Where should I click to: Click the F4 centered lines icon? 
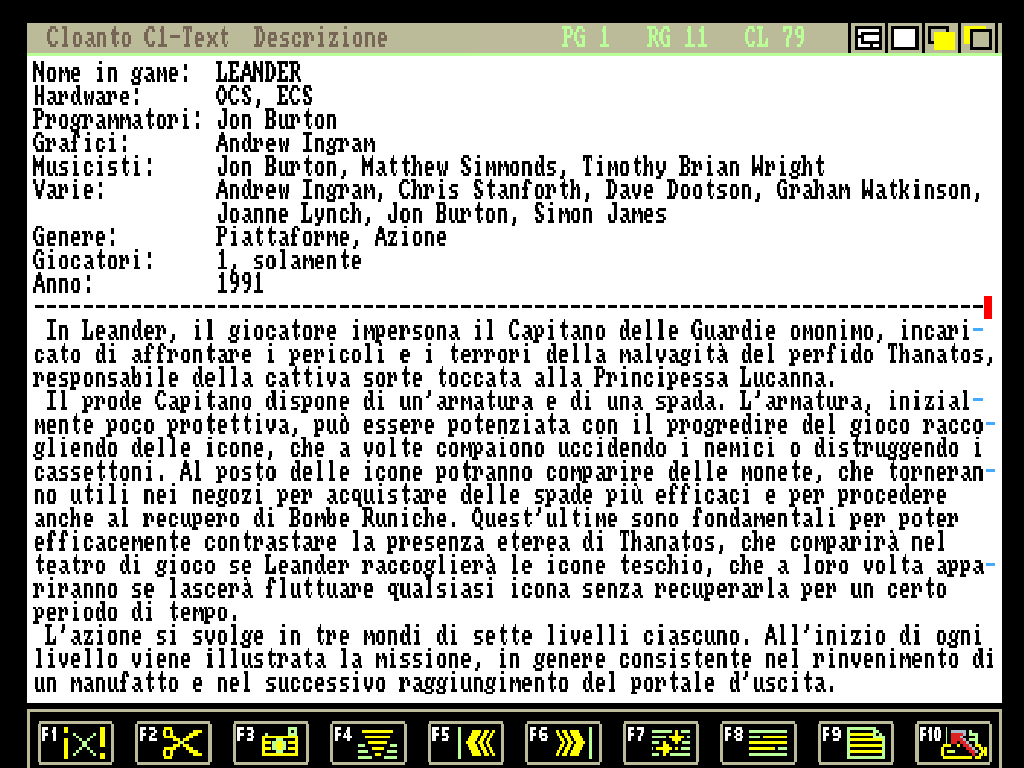(368, 743)
